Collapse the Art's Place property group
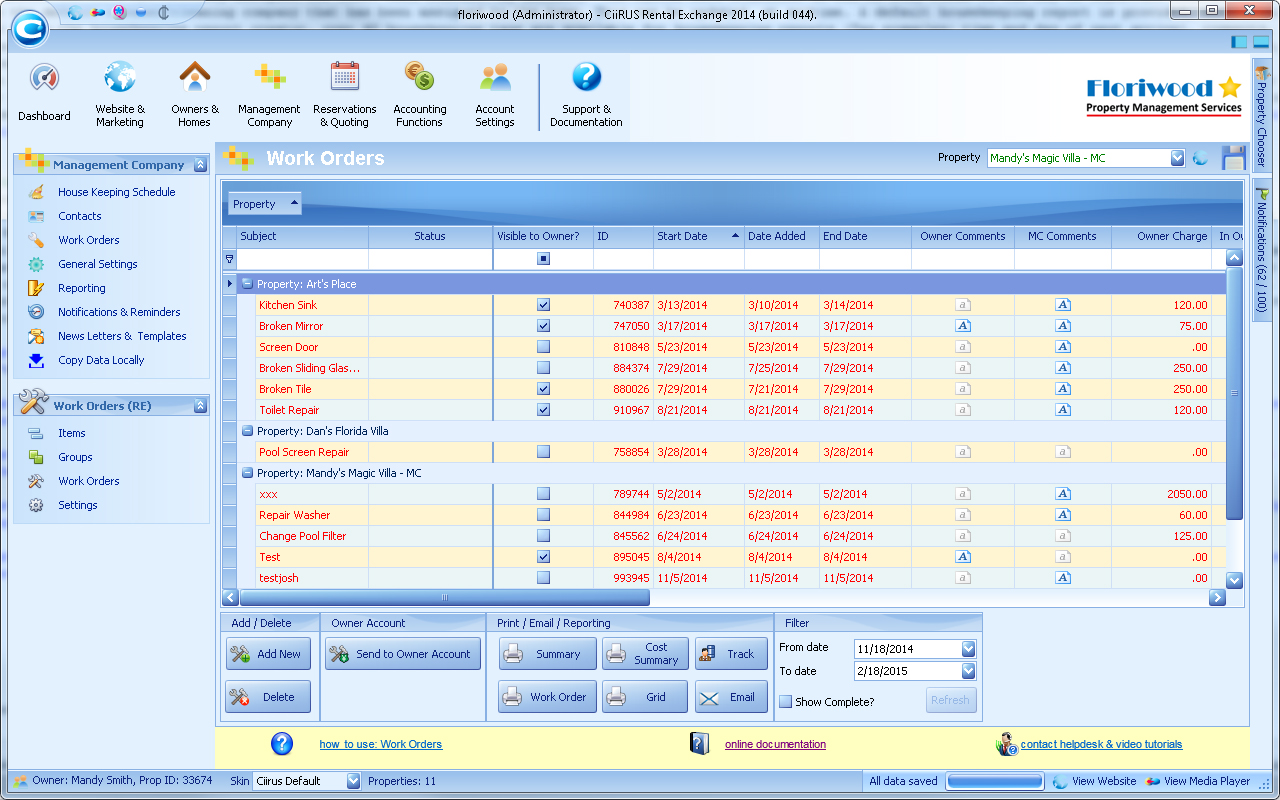The image size is (1280, 800). (x=247, y=284)
